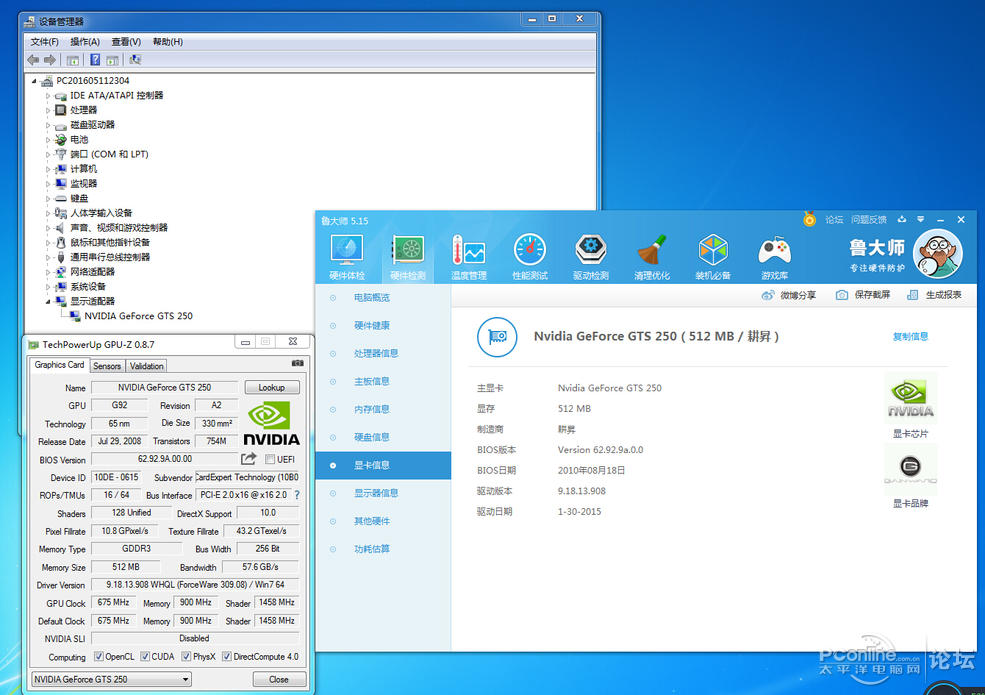Screen dimensions: 985x695
Task: Select NVIDIA GeForce GTS 250 in device tree
Action: click(x=138, y=316)
